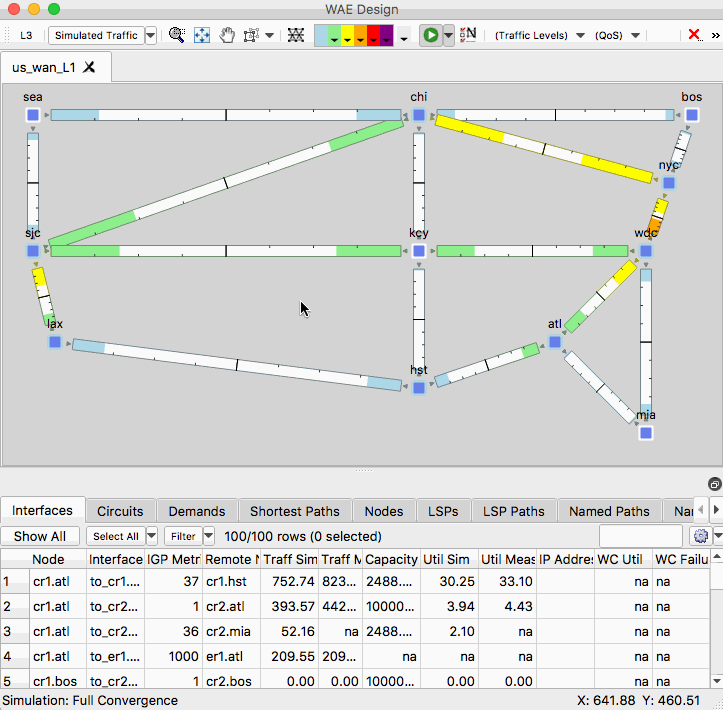Viewport: 723px width, 710px height.
Task: Click the mesh layout icon
Action: pos(296,35)
